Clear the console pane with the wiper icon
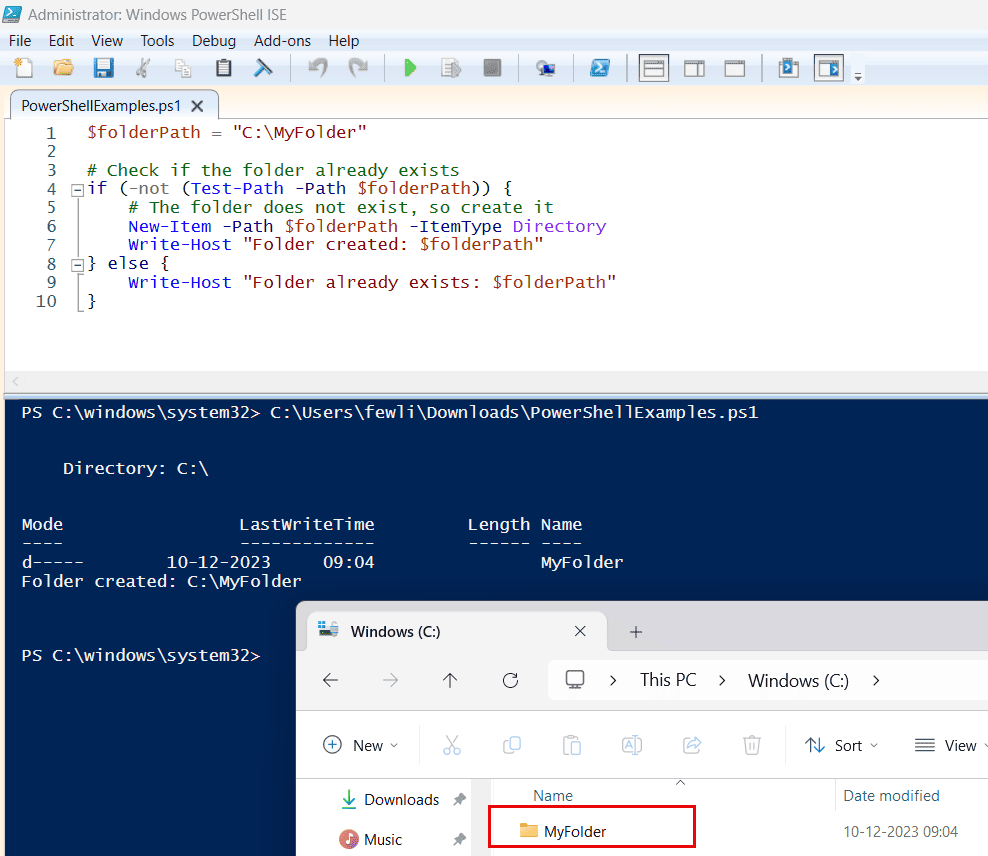 point(263,67)
